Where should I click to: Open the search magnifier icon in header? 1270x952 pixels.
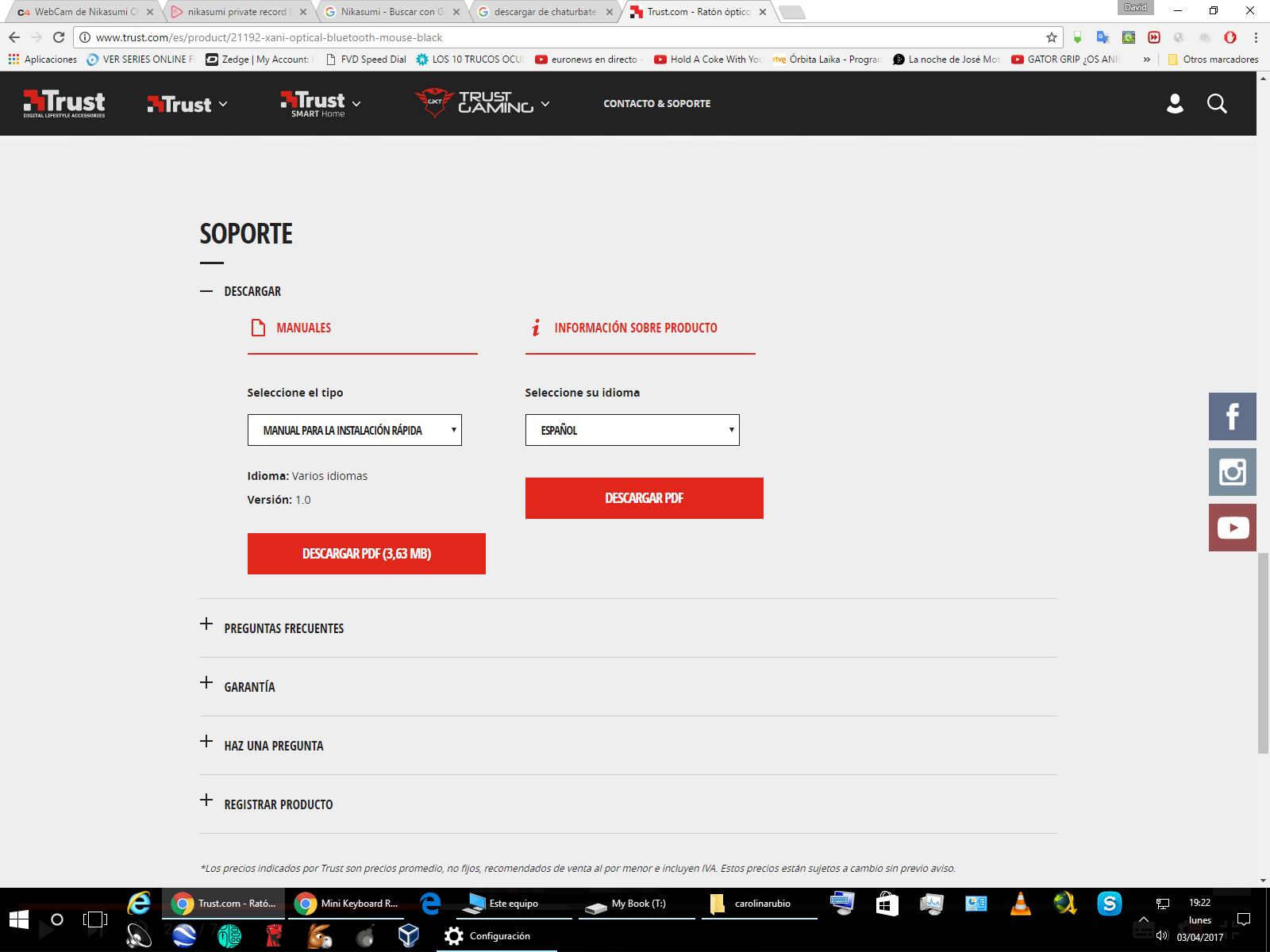coord(1217,104)
